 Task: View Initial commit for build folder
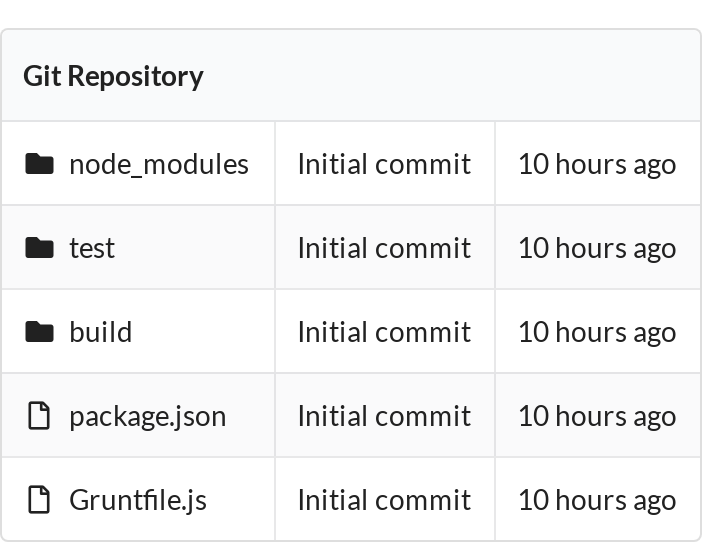click(x=384, y=332)
